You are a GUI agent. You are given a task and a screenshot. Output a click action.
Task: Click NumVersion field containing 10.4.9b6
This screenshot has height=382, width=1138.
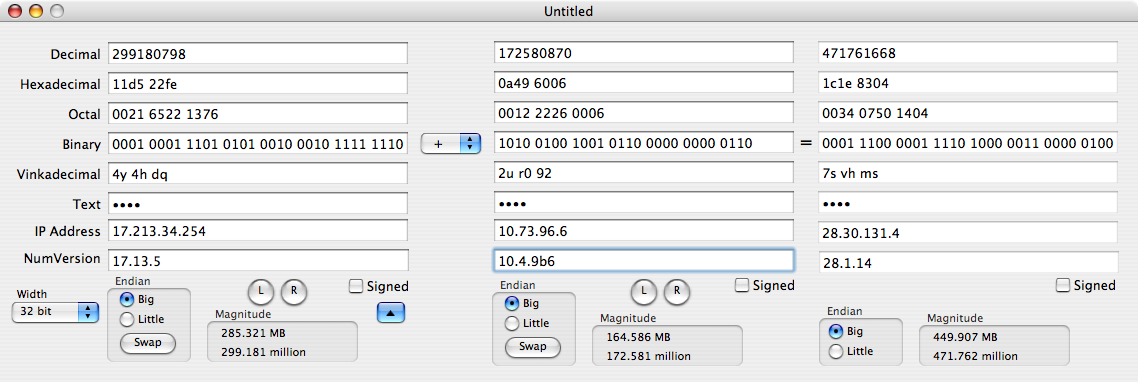pos(644,260)
